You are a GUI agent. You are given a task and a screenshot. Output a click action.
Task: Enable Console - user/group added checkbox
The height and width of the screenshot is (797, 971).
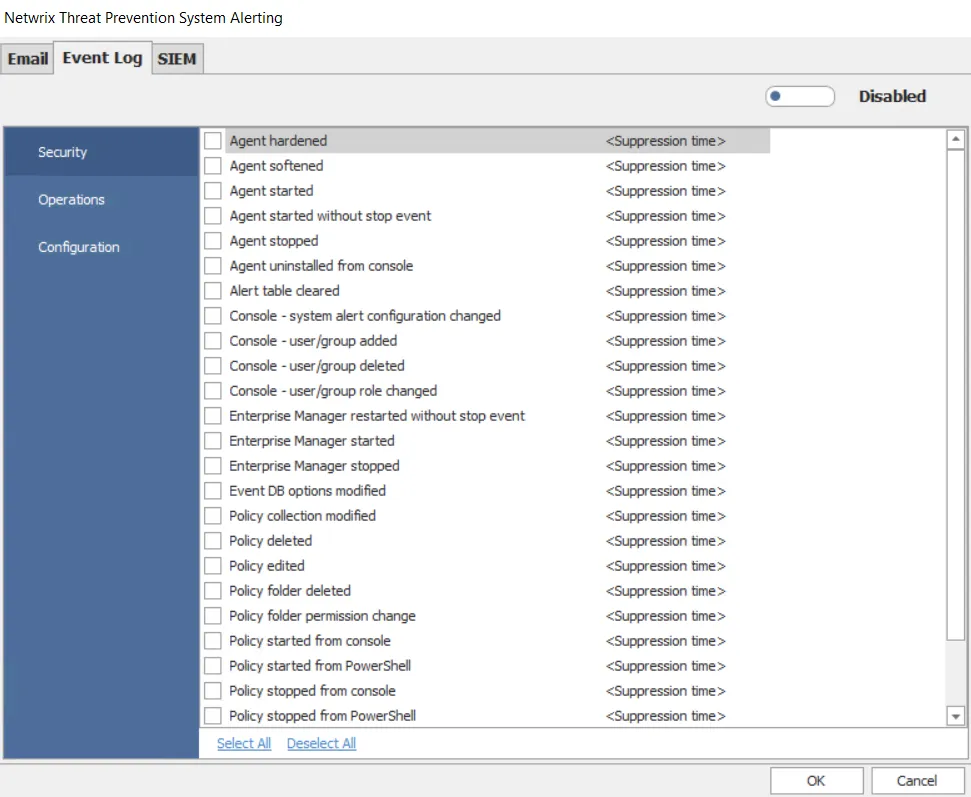click(x=212, y=341)
